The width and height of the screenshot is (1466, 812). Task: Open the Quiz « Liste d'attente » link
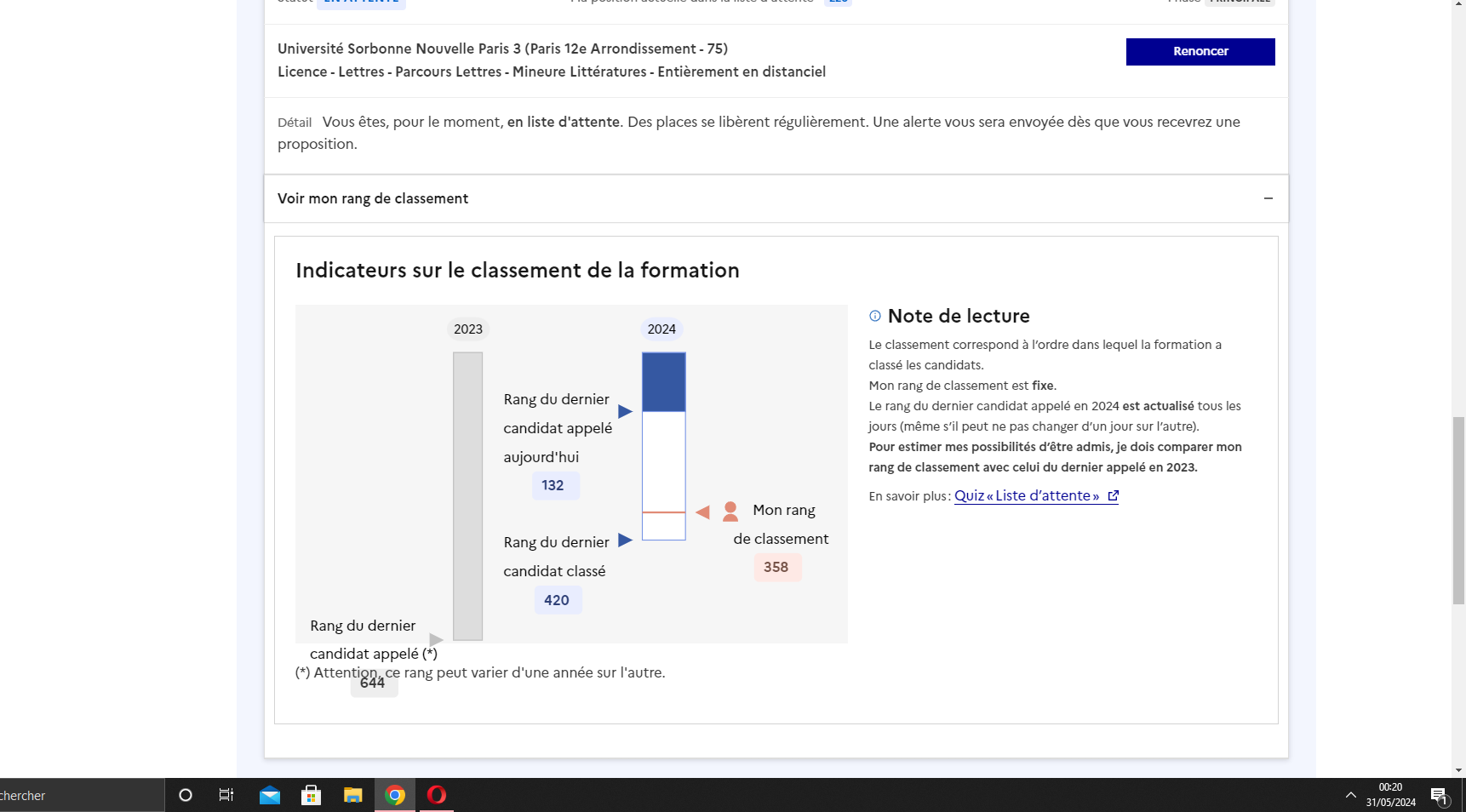coord(1036,495)
